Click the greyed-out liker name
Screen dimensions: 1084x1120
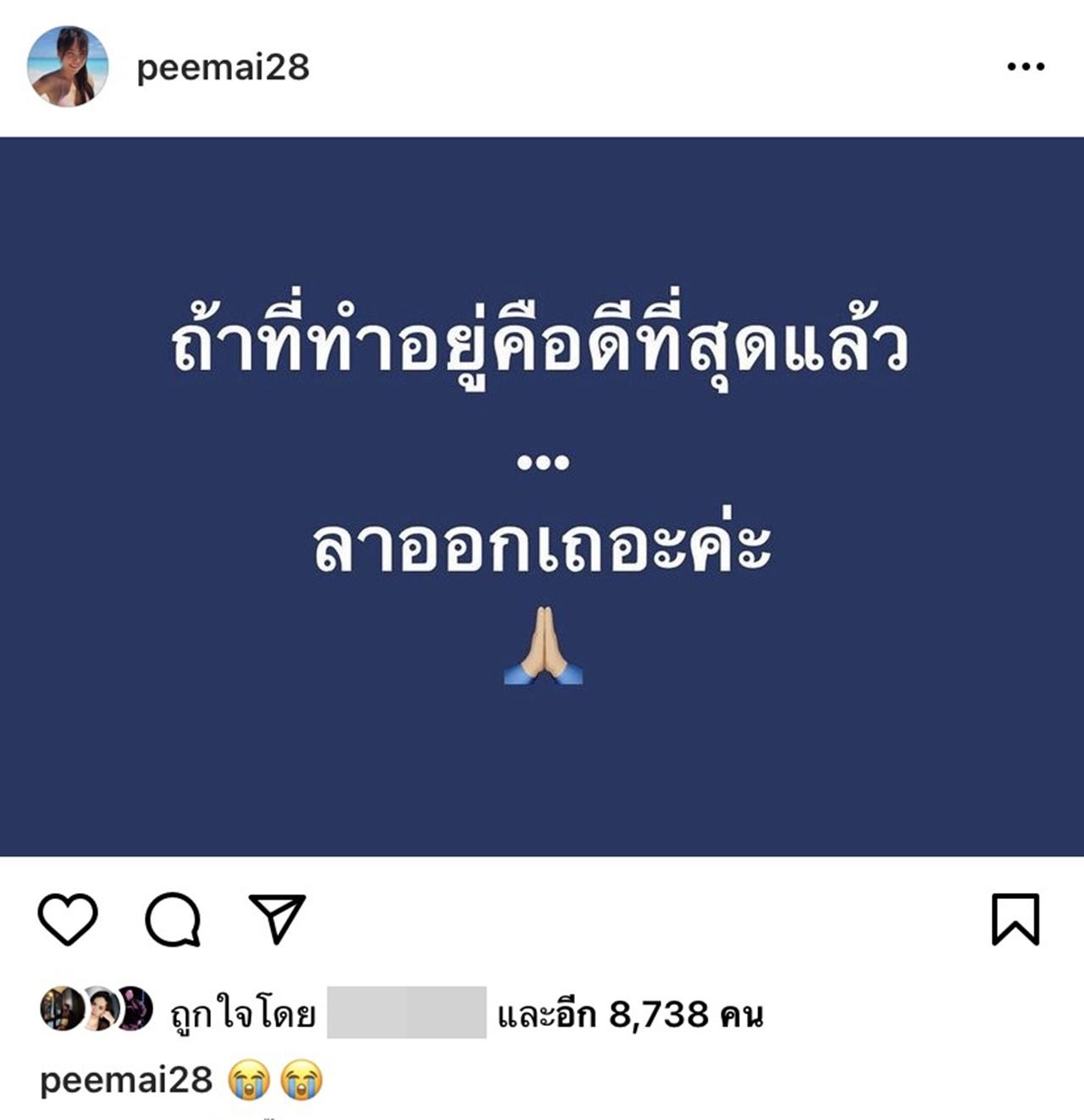406,1012
